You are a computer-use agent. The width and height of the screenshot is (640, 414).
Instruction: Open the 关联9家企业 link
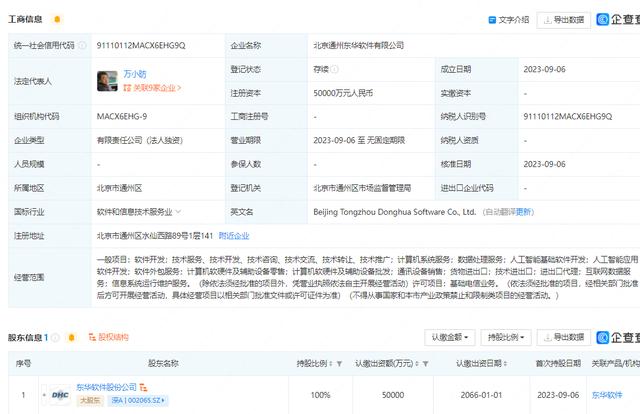tap(152, 88)
